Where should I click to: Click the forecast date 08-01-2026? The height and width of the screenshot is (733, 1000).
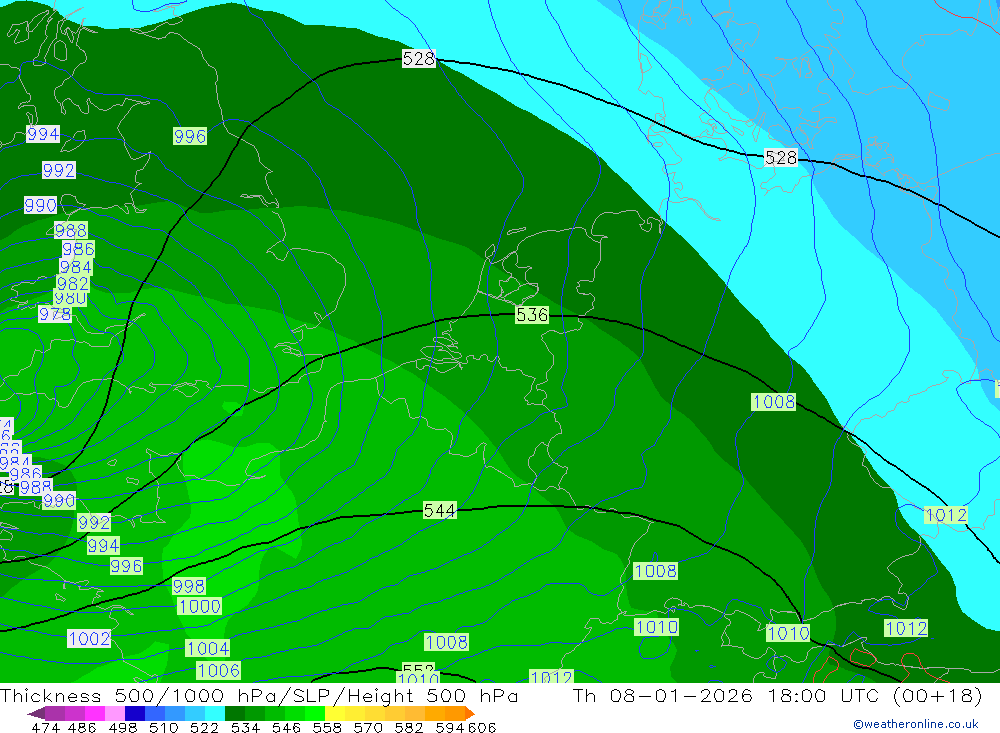681,695
